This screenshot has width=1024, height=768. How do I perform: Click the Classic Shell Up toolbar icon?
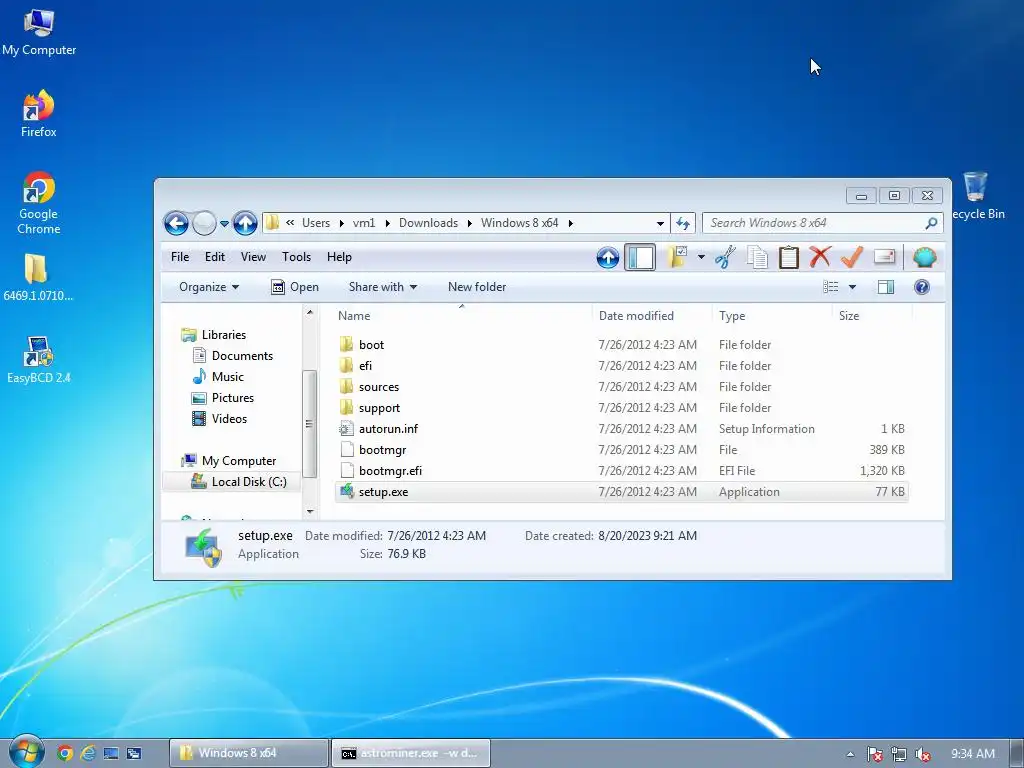pyautogui.click(x=607, y=257)
